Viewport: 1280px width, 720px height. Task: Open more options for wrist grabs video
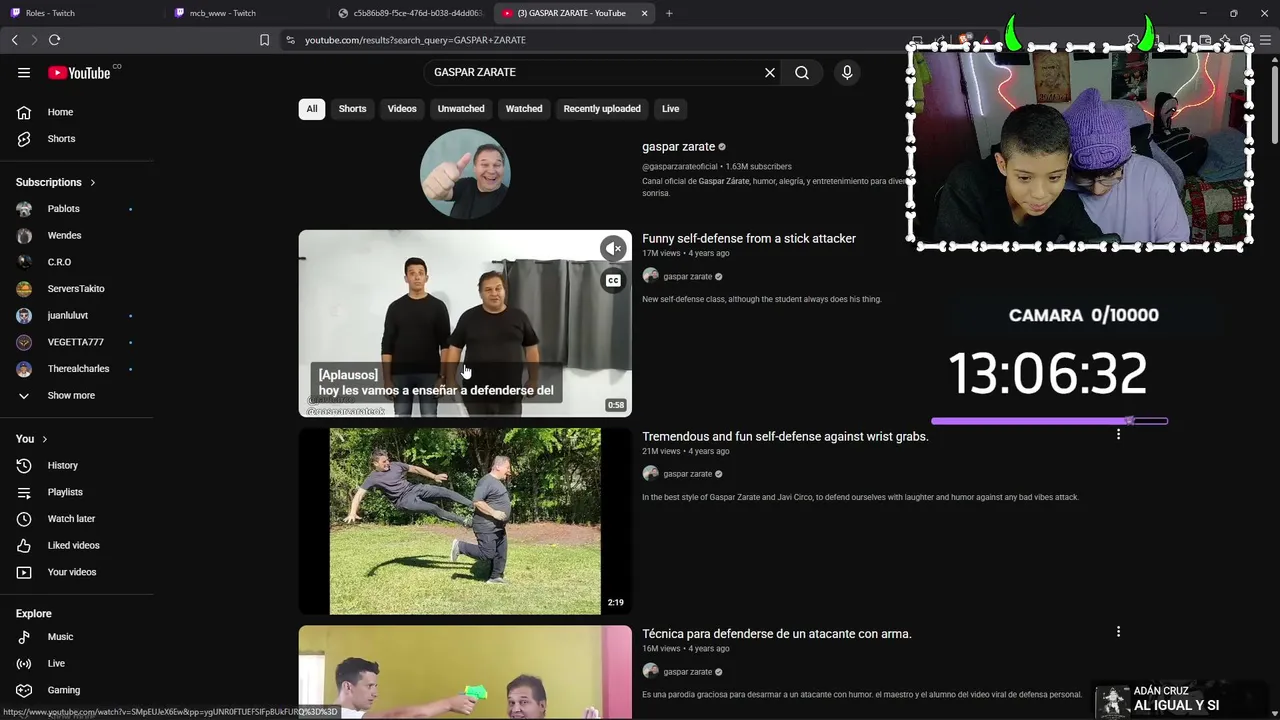pos(1118,434)
